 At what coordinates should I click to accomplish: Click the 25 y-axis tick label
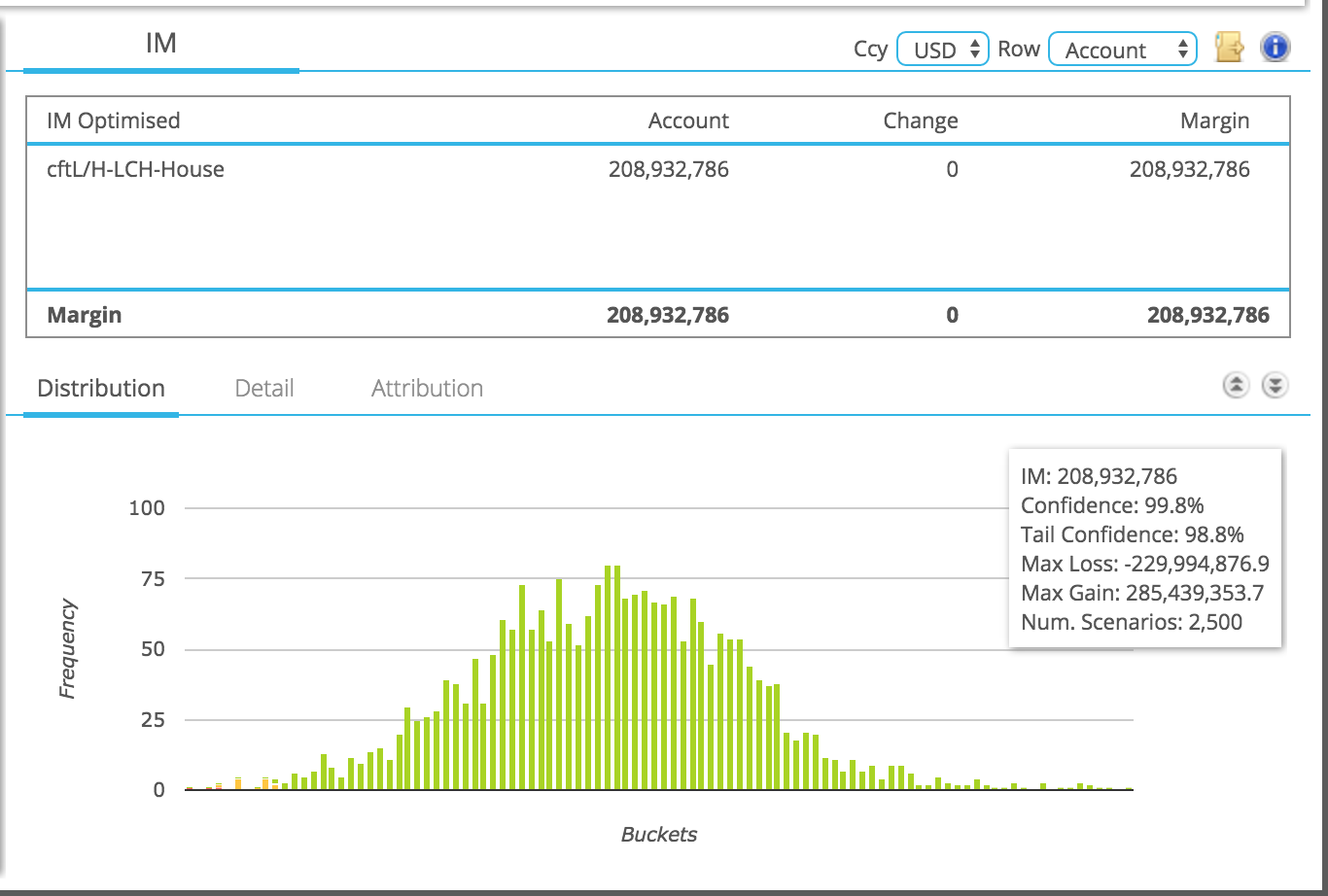pyautogui.click(x=153, y=720)
